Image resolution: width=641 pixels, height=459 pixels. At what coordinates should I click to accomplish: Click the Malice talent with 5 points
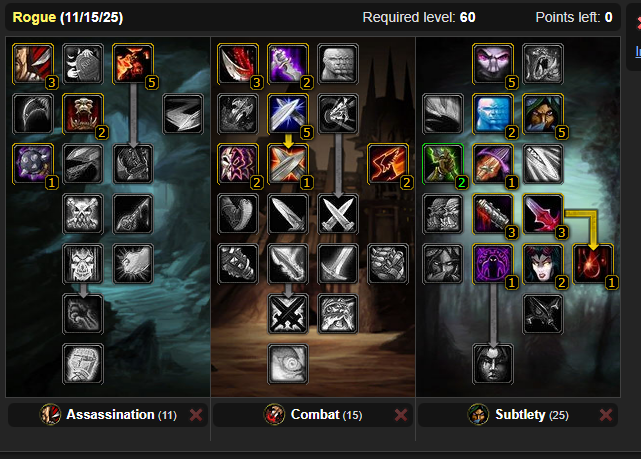133,64
